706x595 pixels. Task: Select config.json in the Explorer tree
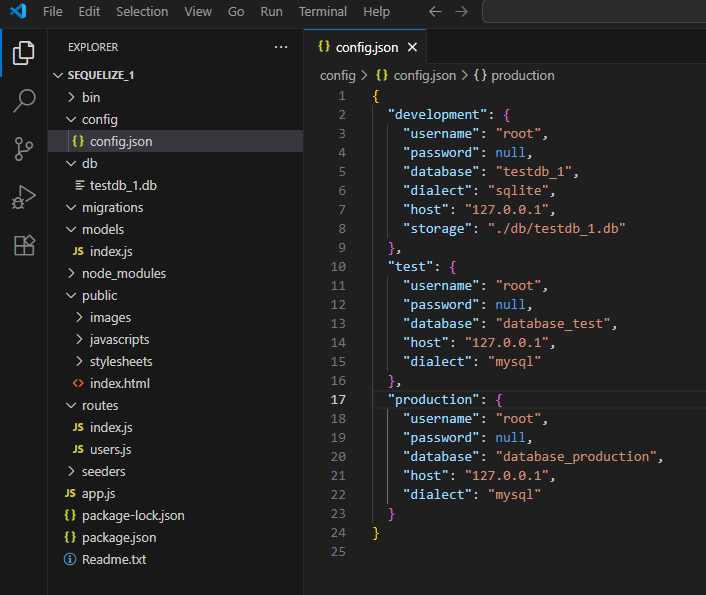(x=176, y=141)
